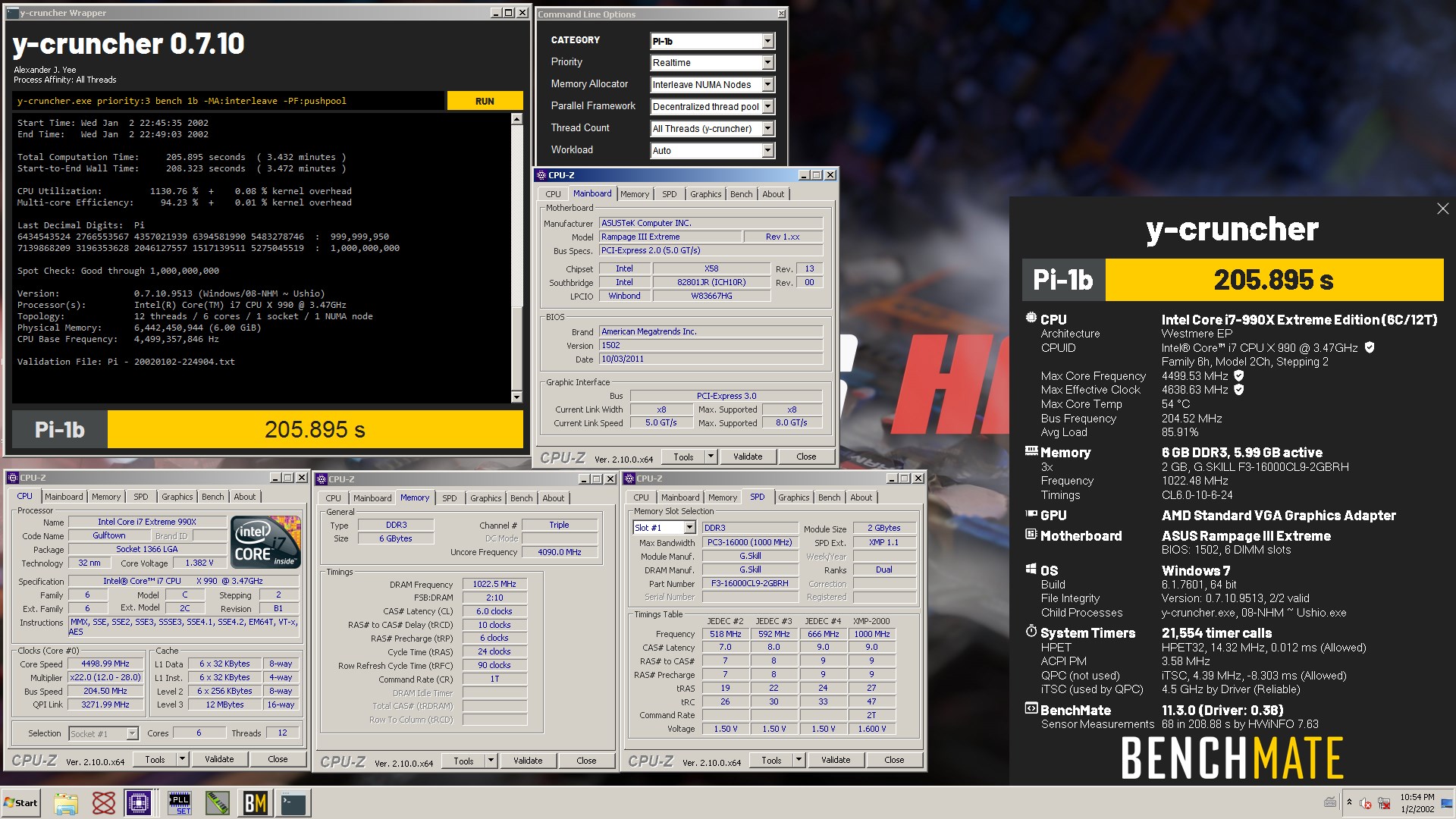1456x819 pixels.
Task: Click Validate in the SPD CPU-Z window
Action: click(836, 760)
